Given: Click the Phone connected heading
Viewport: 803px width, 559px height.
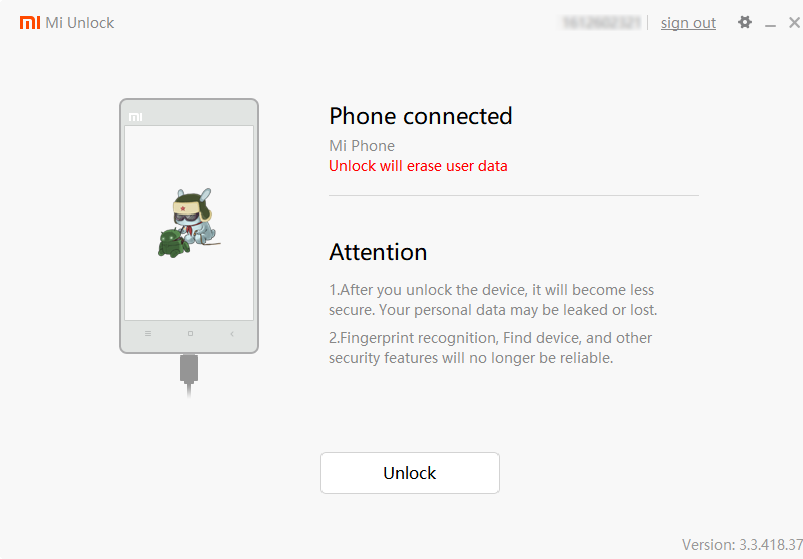Looking at the screenshot, I should point(420,116).
